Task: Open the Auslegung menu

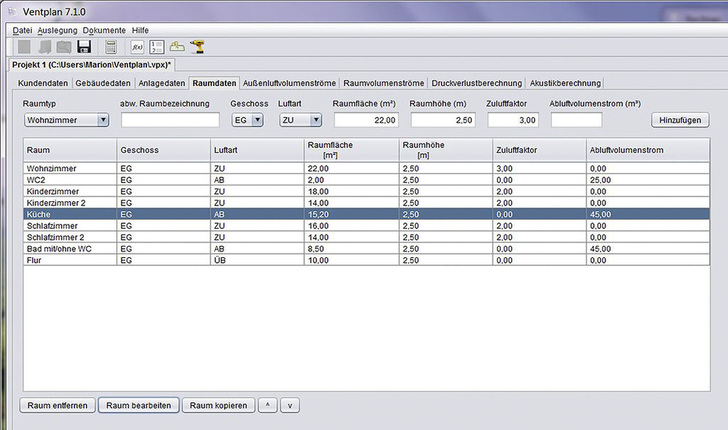Action: tap(57, 30)
